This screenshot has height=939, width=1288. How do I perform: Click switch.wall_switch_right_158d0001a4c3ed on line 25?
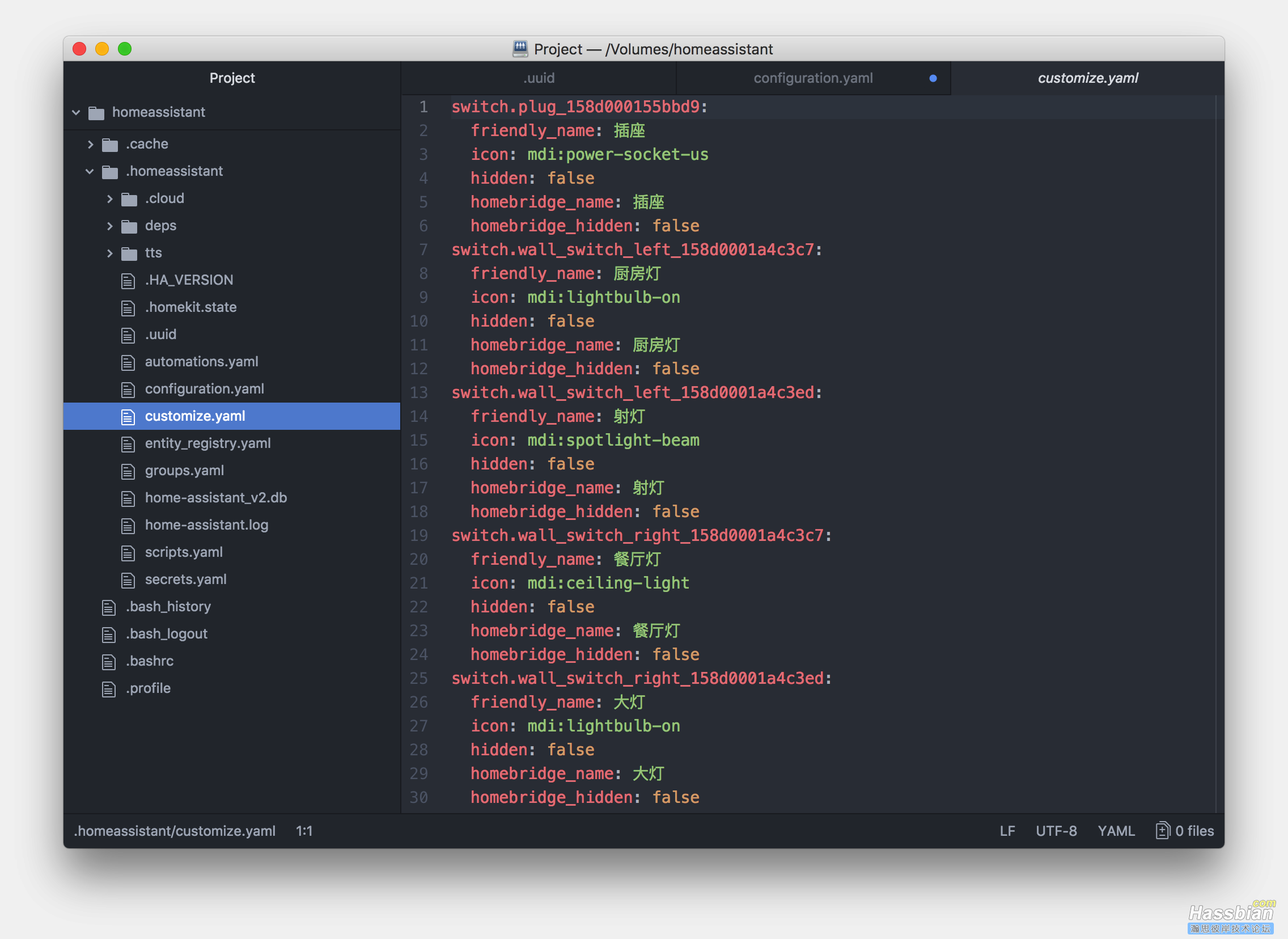pos(637,679)
